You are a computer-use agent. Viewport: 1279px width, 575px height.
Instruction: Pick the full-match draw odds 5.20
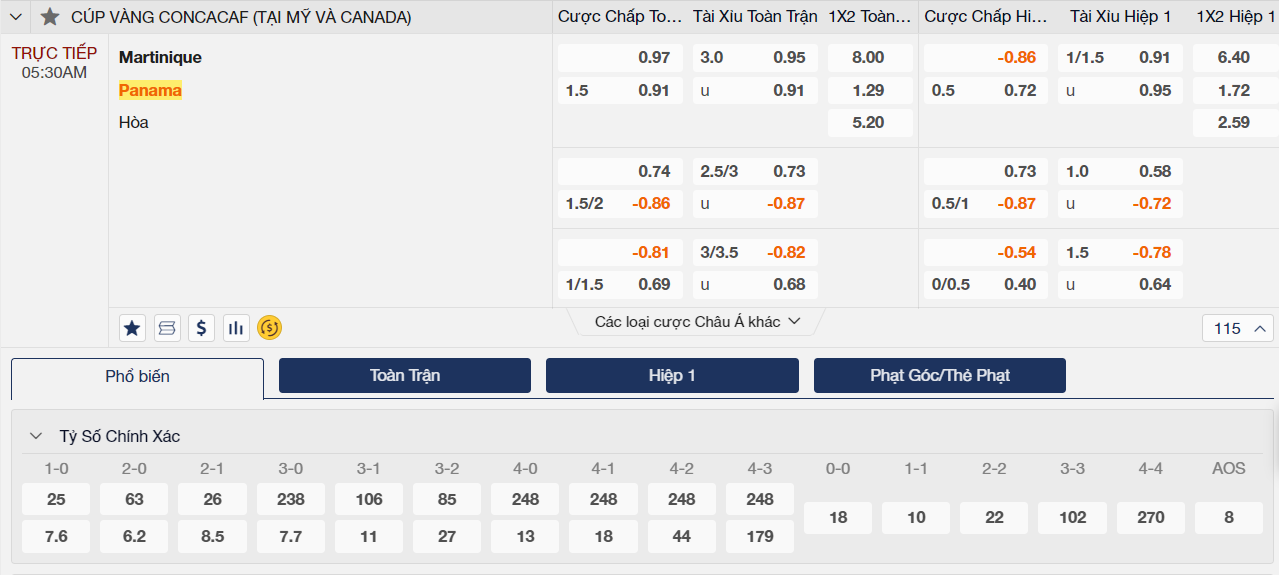868,123
